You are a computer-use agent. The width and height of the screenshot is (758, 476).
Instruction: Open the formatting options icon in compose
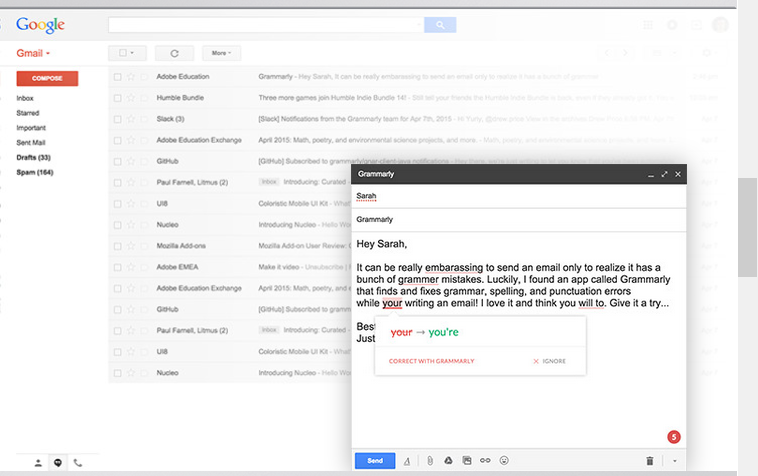407,461
